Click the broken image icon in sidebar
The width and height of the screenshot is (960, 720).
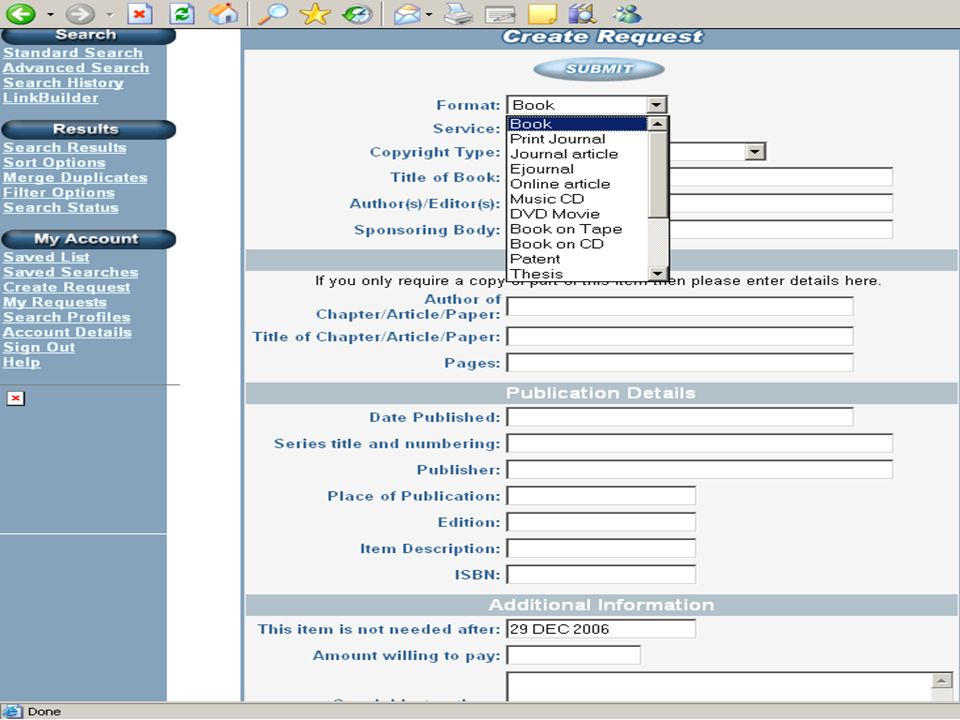pos(15,399)
